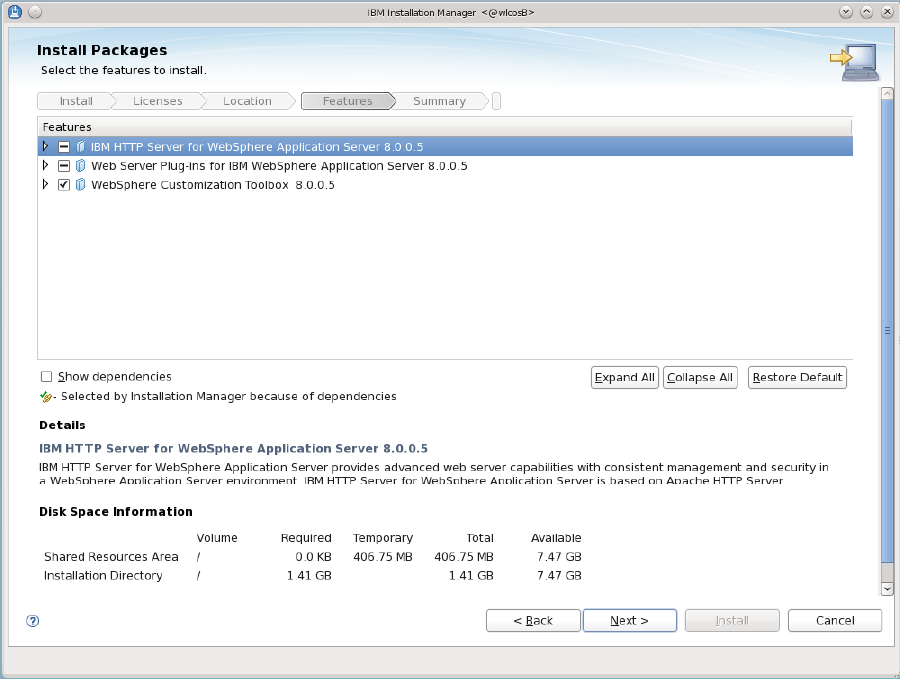This screenshot has width=900, height=679.
Task: Click the Shared Resources Area label
Action: tap(111, 557)
